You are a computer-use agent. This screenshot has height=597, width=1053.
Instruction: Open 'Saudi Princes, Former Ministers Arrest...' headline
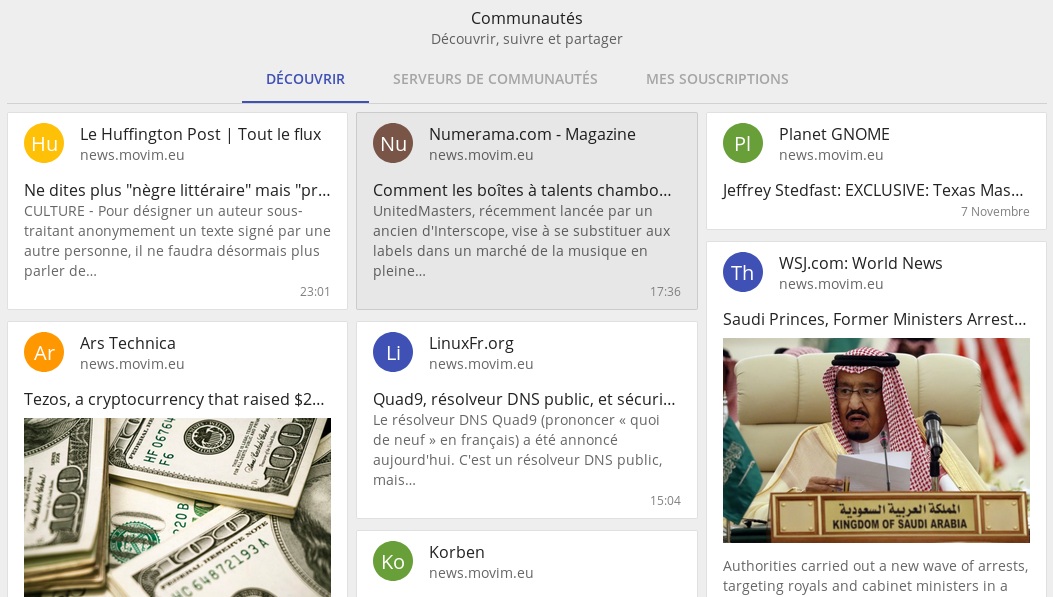pos(874,320)
